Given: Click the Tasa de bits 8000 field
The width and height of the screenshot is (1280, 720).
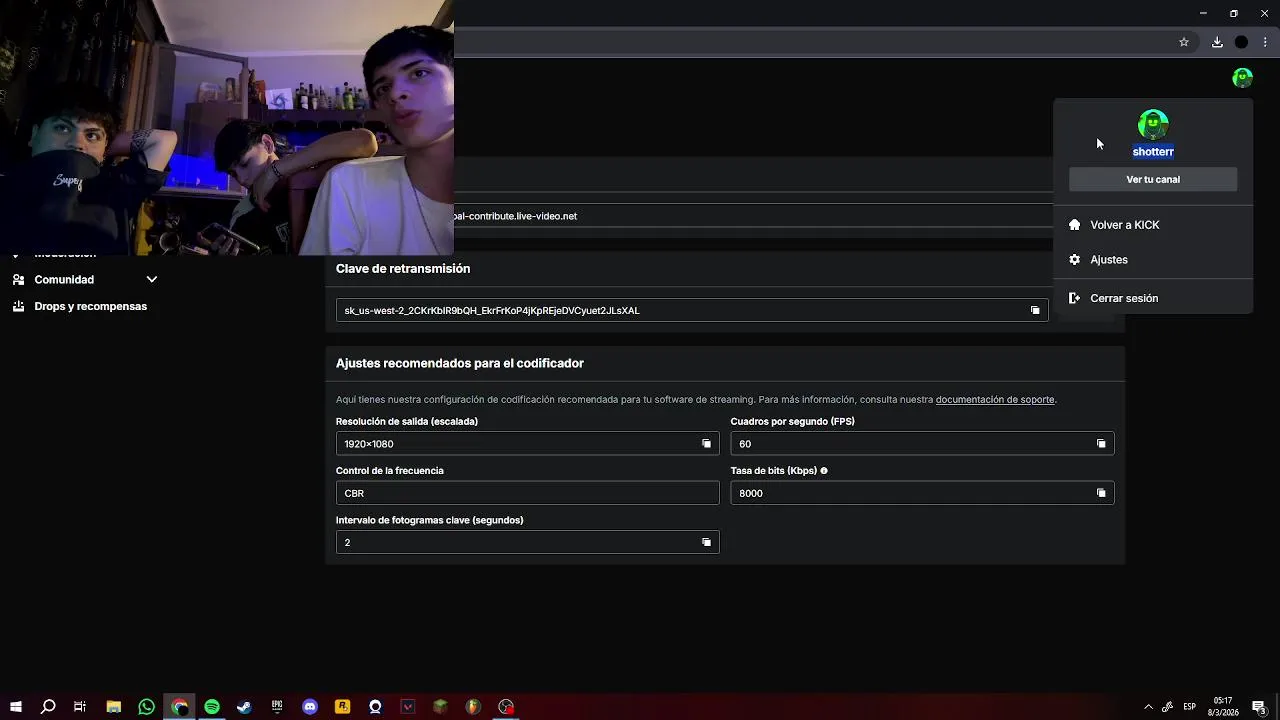Looking at the screenshot, I should coord(922,493).
